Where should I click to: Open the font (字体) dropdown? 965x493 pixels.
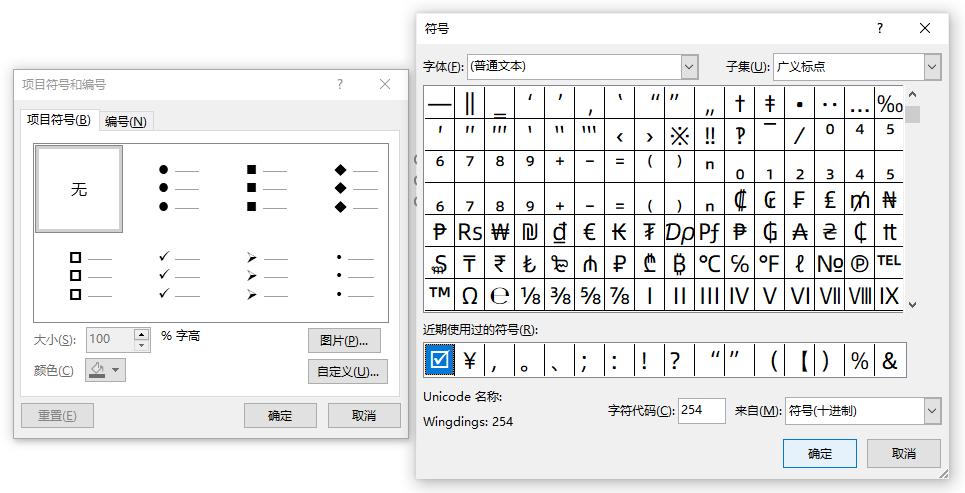click(689, 67)
